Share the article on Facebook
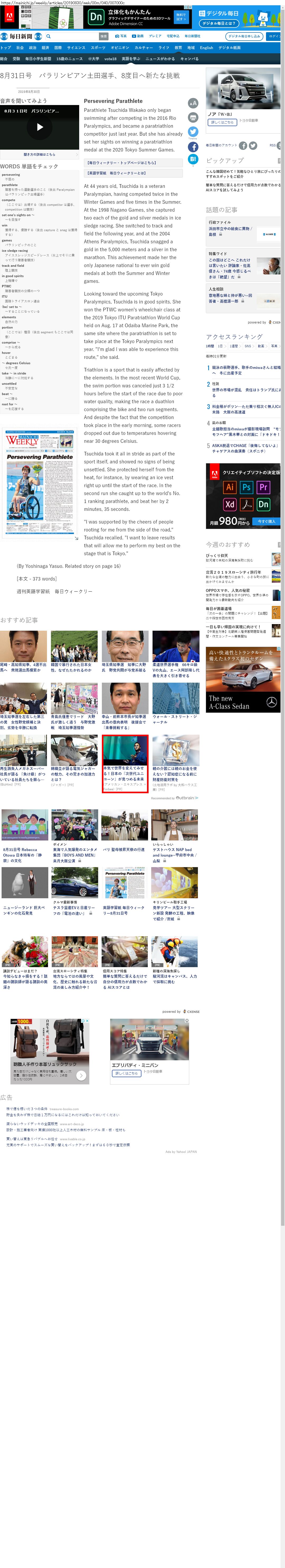This screenshot has width=285, height=1568. tap(193, 147)
